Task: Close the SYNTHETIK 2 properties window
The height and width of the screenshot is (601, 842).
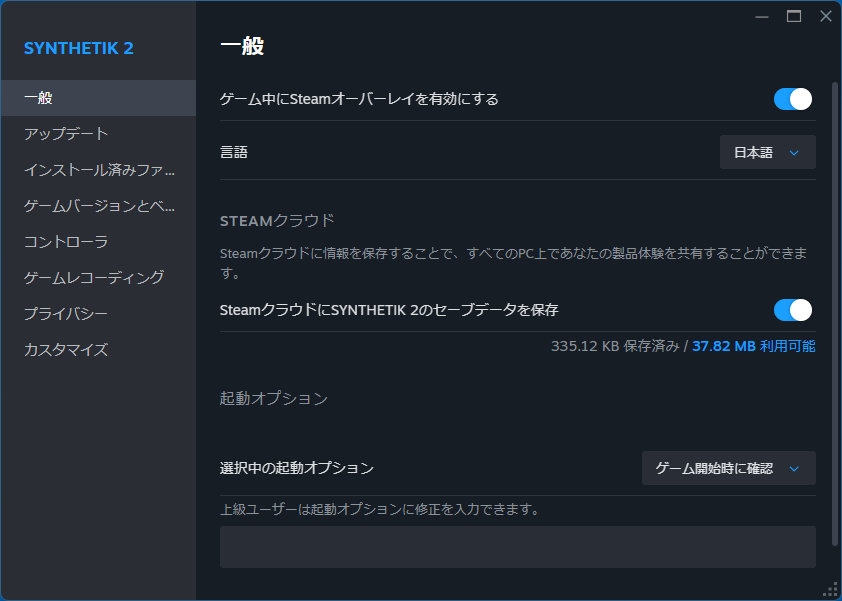Action: tap(825, 16)
